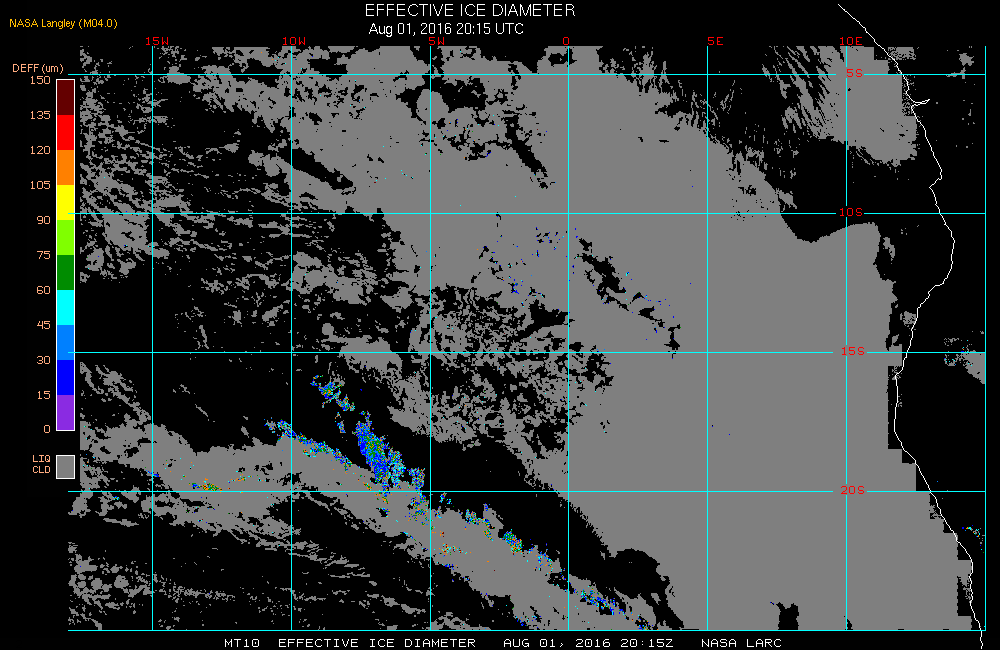This screenshot has height=650, width=1000.
Task: Click the footer date AUG 01, 2016 20:15Z
Action: pos(588,643)
